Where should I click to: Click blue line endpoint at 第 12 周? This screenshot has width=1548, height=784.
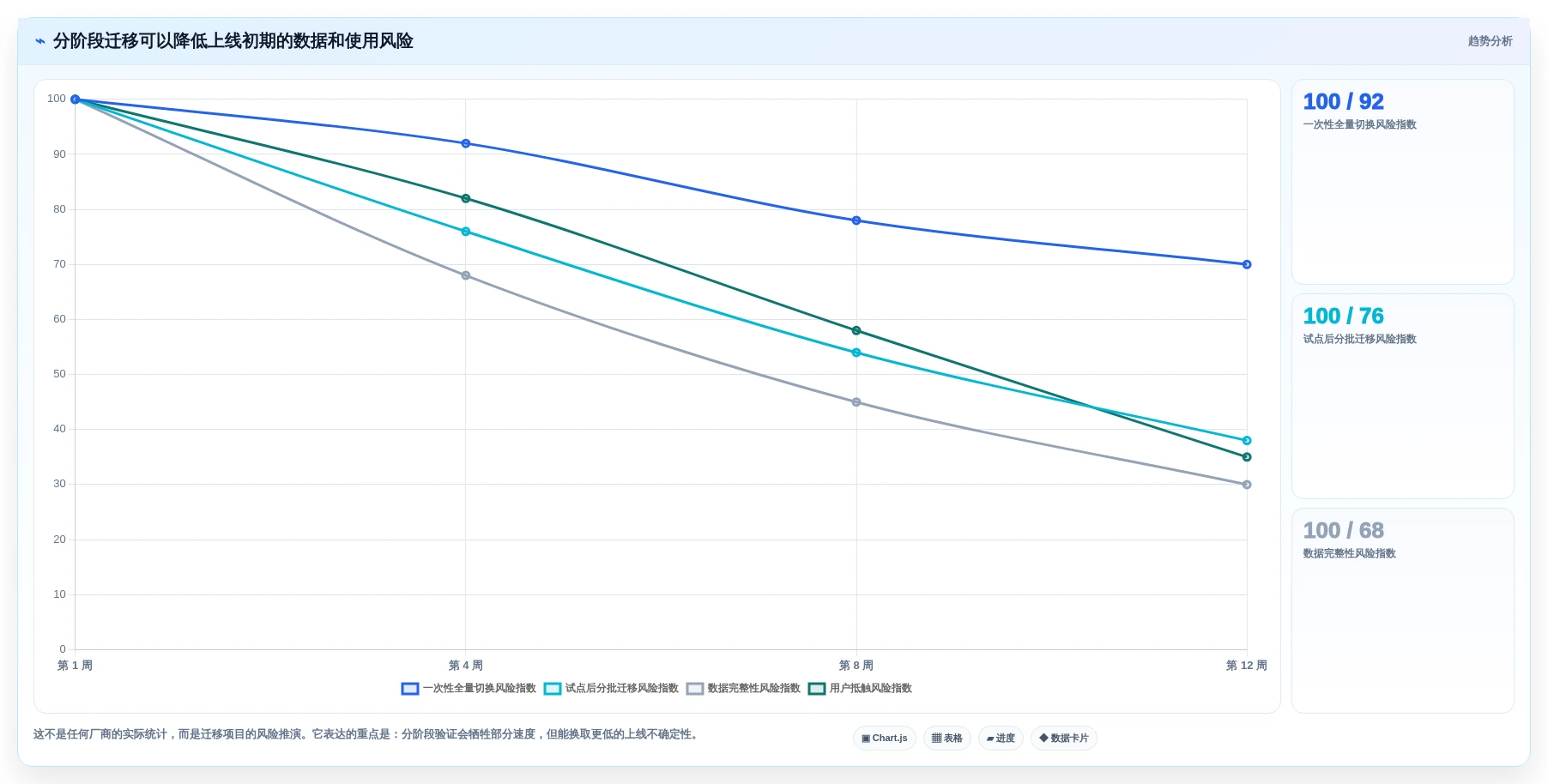(x=1247, y=264)
